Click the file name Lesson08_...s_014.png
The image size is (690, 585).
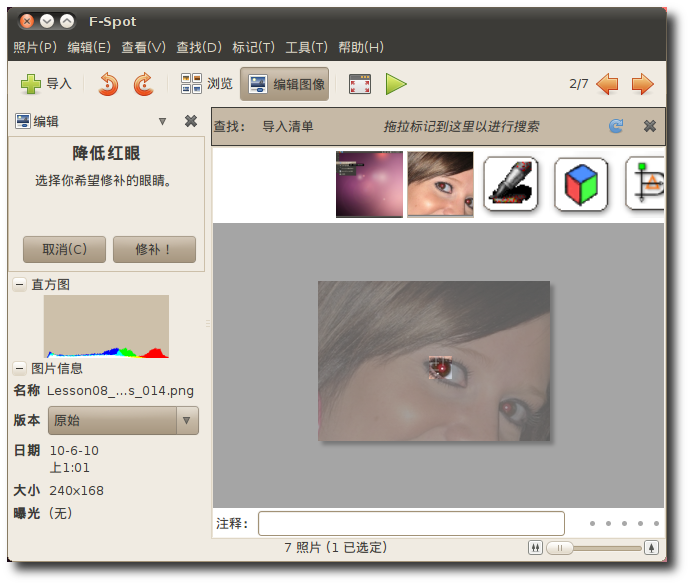click(x=120, y=391)
